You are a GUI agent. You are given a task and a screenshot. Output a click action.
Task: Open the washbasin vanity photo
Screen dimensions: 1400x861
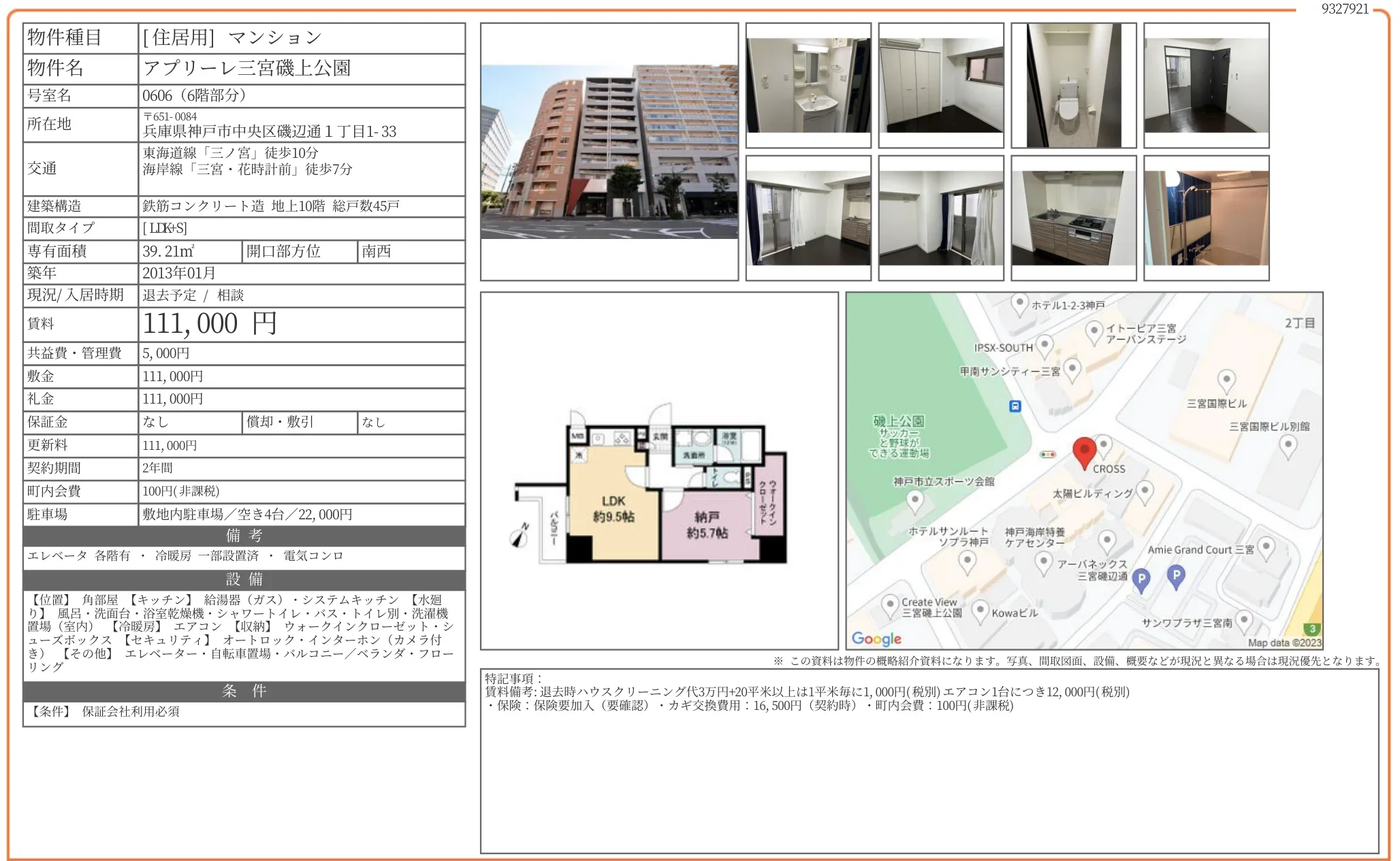click(x=808, y=85)
